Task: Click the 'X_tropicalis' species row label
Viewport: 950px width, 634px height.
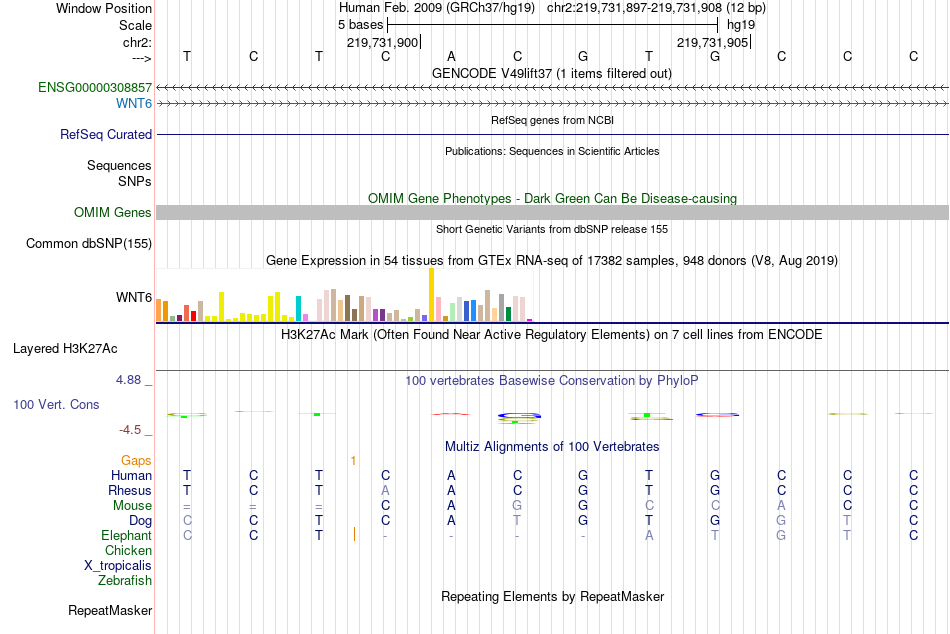Action: pos(118,566)
